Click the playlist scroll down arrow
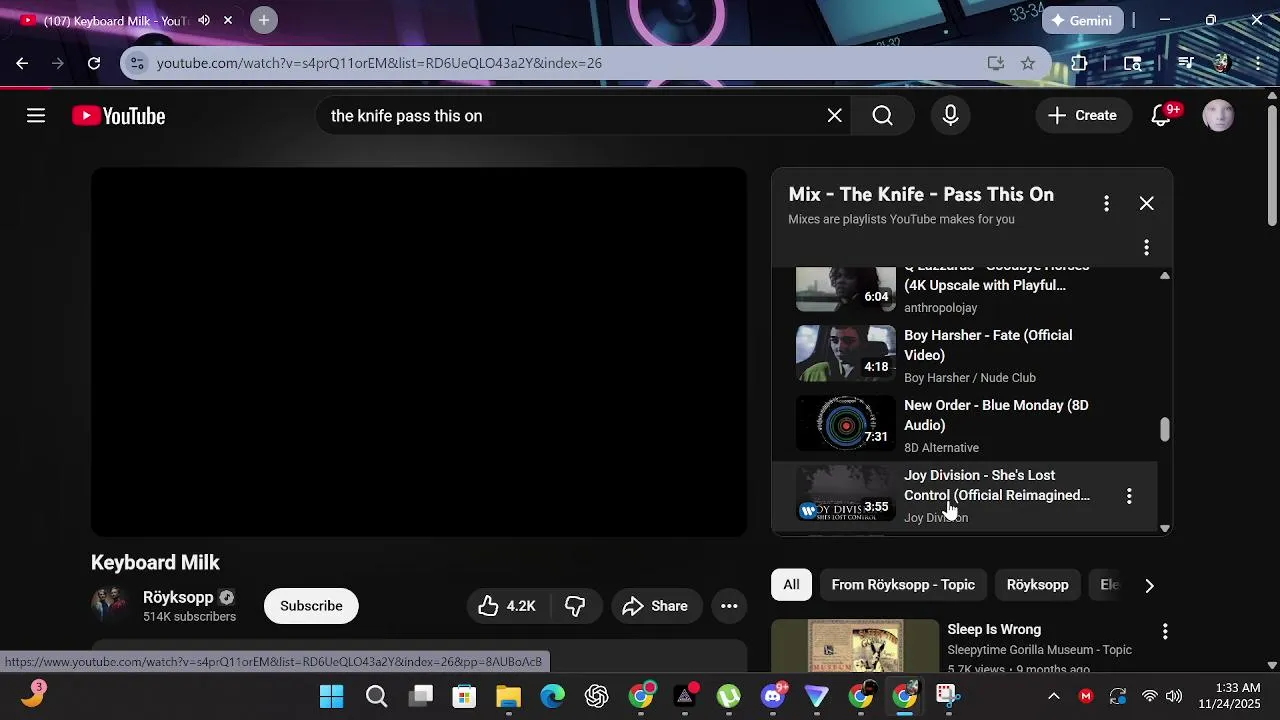The width and height of the screenshot is (1280, 720). click(x=1164, y=528)
